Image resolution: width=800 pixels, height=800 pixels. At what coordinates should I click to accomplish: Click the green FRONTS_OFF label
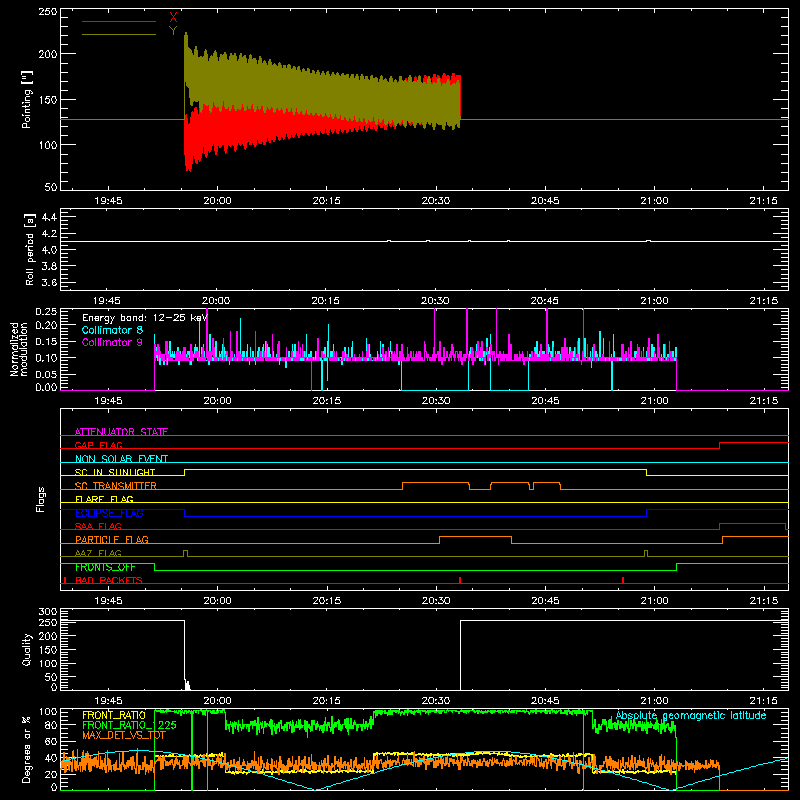coord(105,567)
